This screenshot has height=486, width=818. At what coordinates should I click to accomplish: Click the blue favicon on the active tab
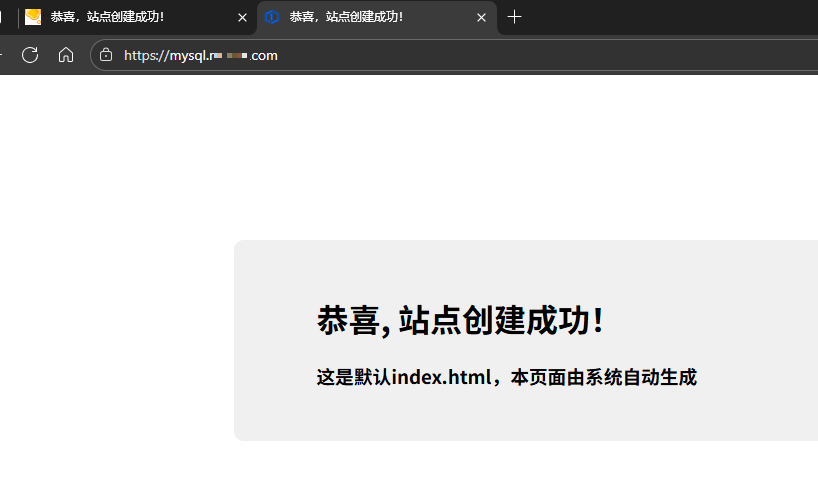pos(272,17)
